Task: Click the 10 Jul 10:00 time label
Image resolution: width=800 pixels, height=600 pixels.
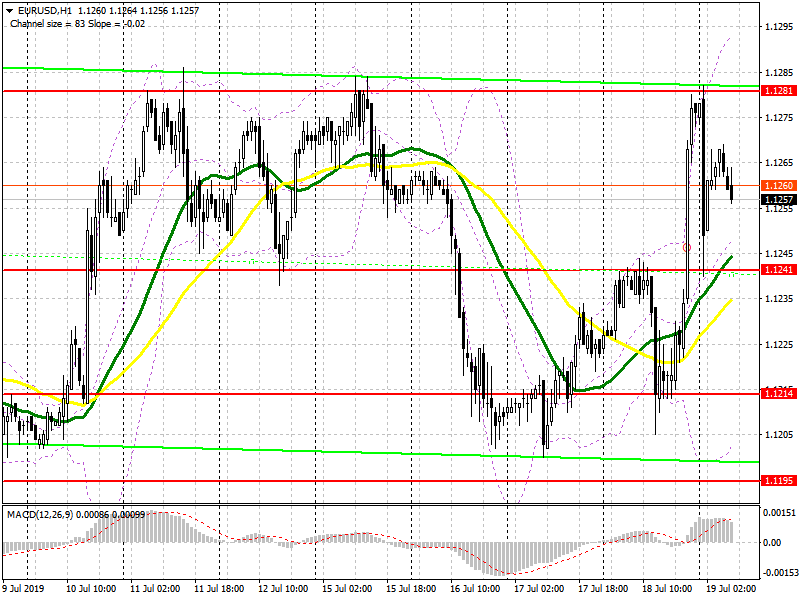Action: 91,589
